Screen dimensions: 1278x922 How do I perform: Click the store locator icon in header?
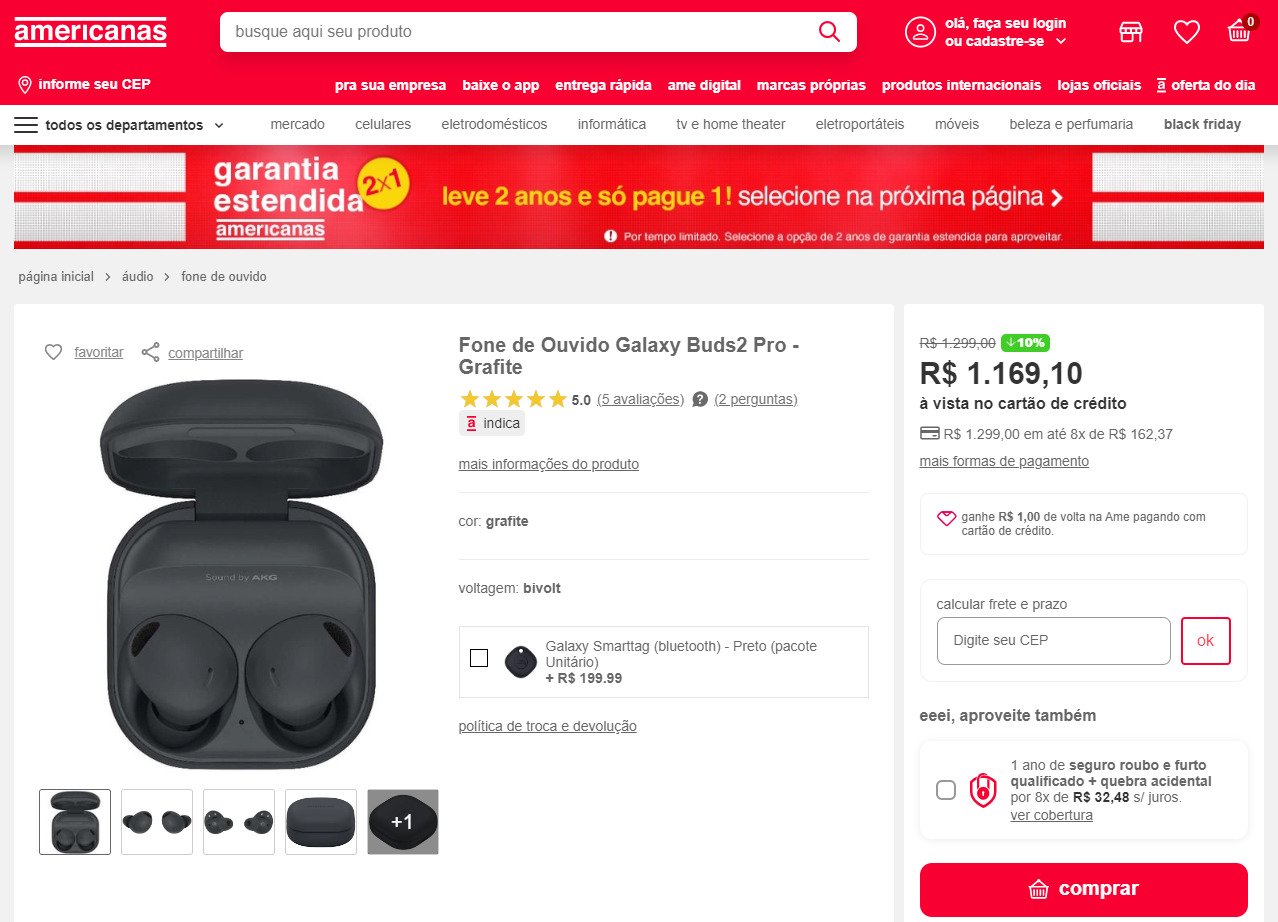pos(1131,32)
